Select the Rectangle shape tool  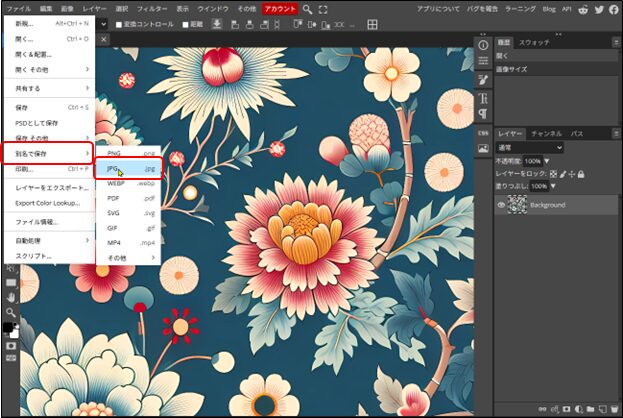tap(11, 283)
